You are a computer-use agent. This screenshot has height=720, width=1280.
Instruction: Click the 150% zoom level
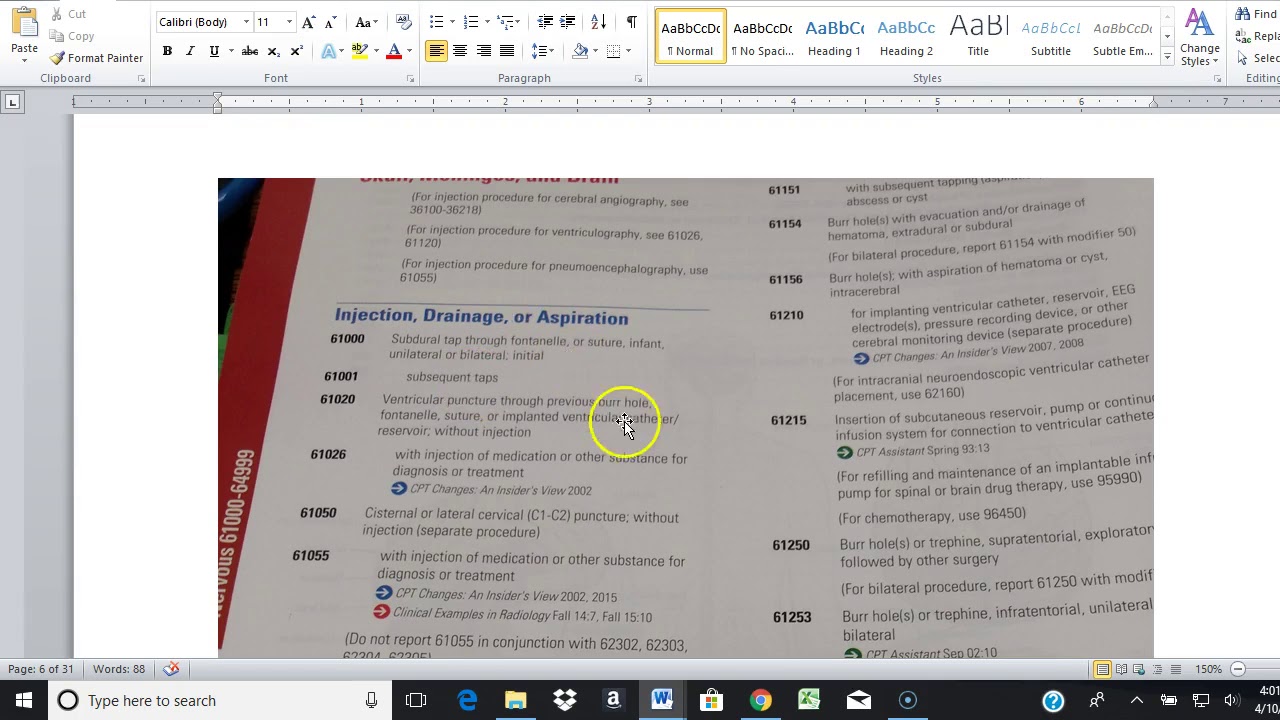click(1208, 669)
